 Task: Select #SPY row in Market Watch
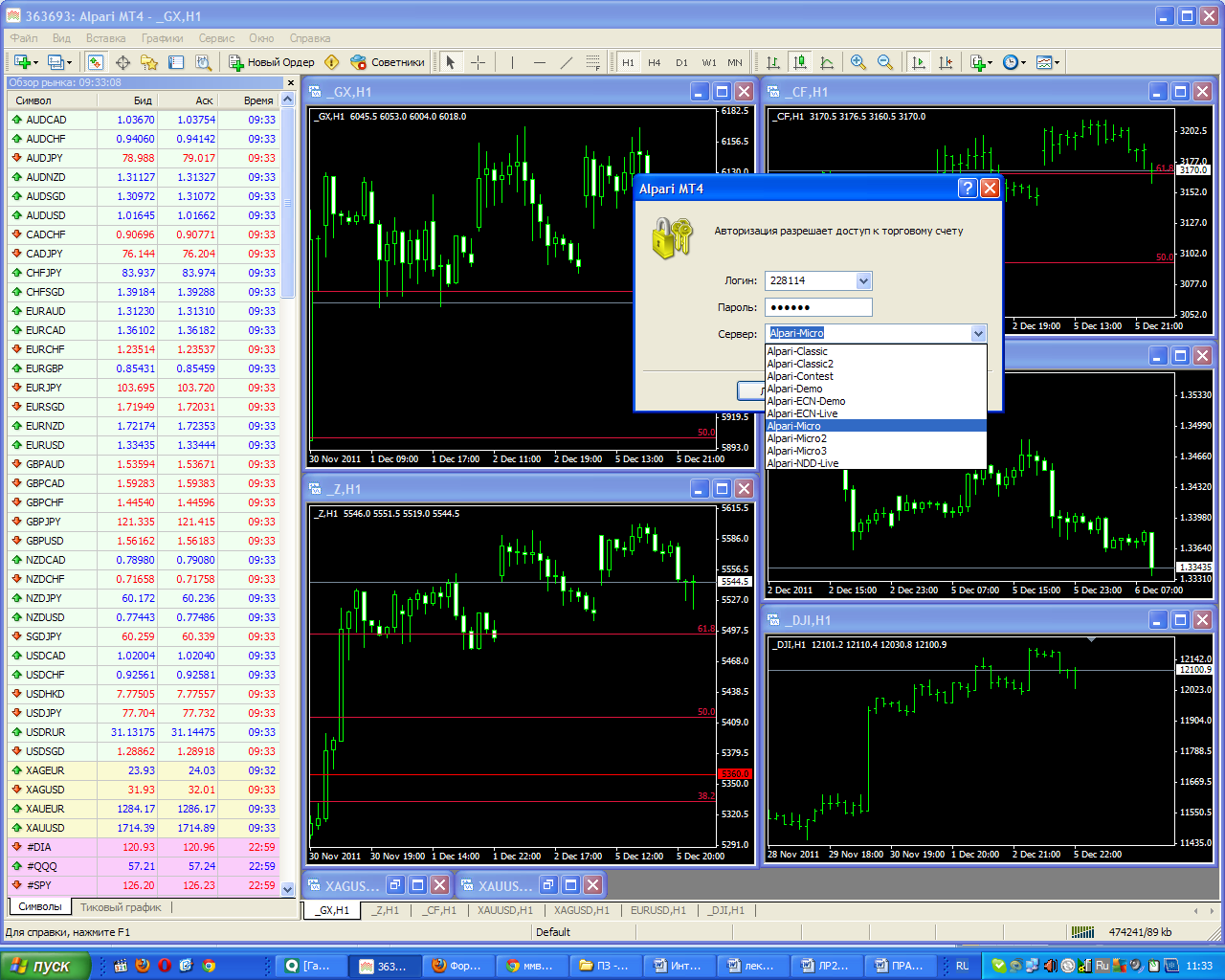point(144,885)
